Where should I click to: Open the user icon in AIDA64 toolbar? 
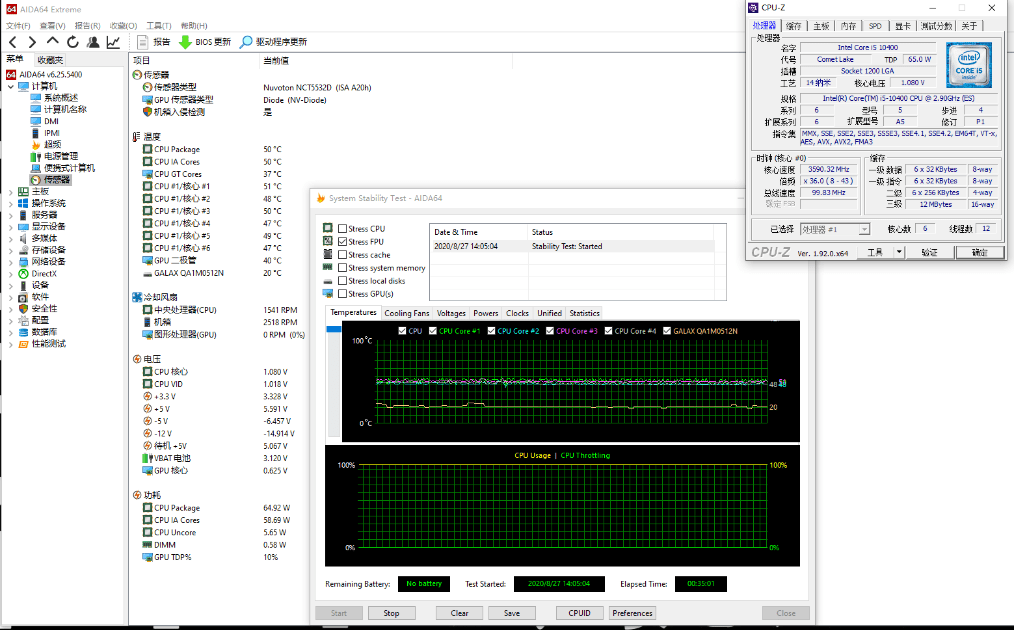click(93, 42)
